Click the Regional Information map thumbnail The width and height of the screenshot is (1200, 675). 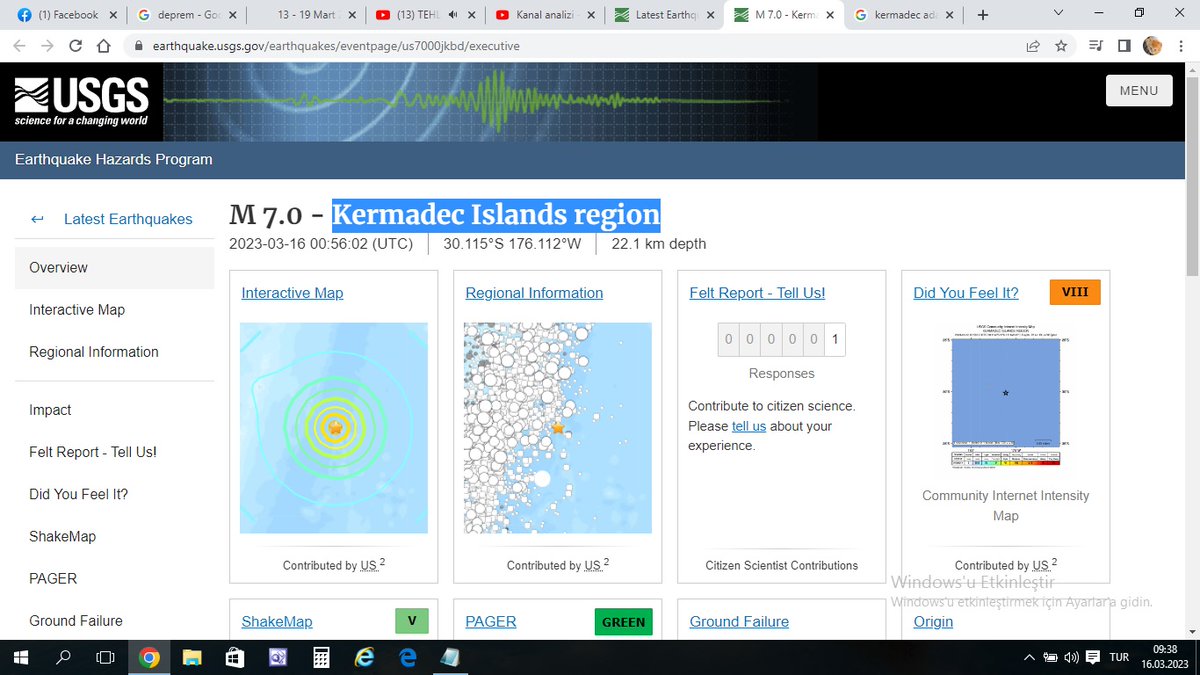click(558, 428)
